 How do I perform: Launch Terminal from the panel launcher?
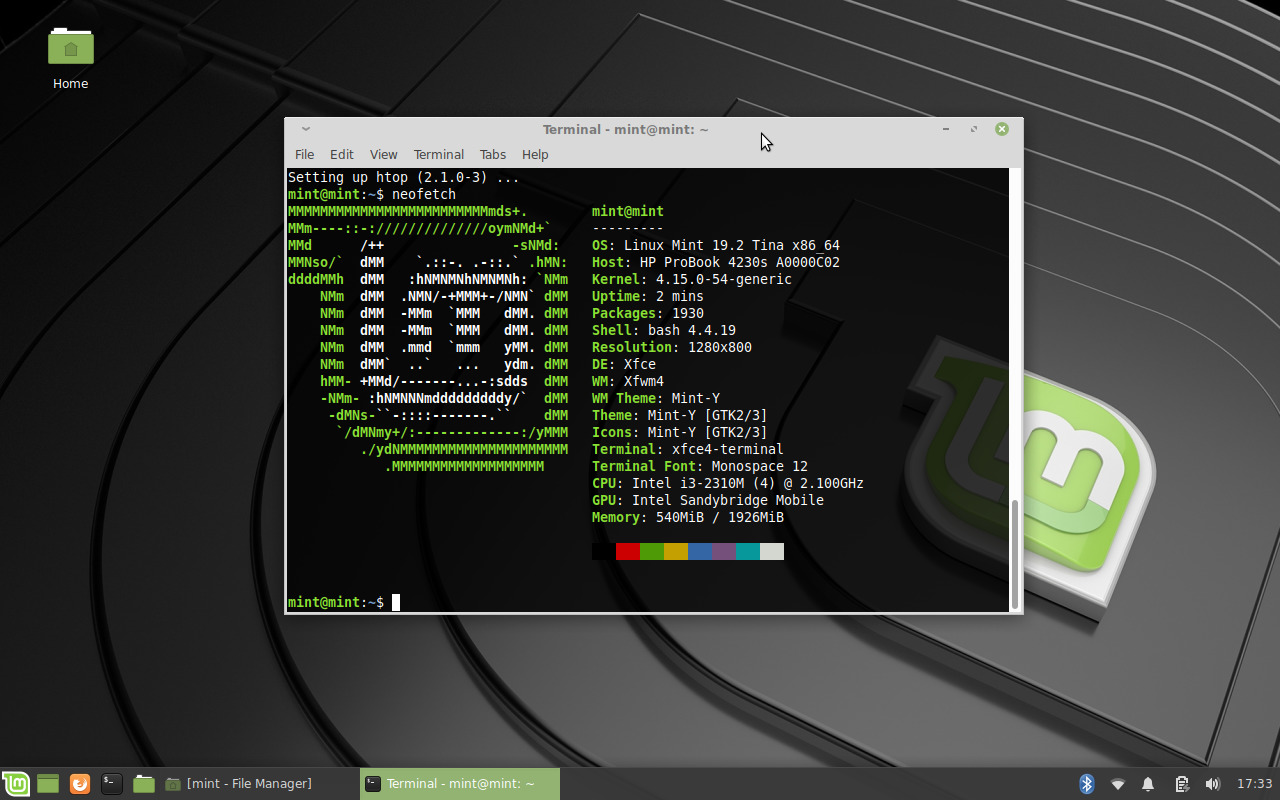[112, 784]
